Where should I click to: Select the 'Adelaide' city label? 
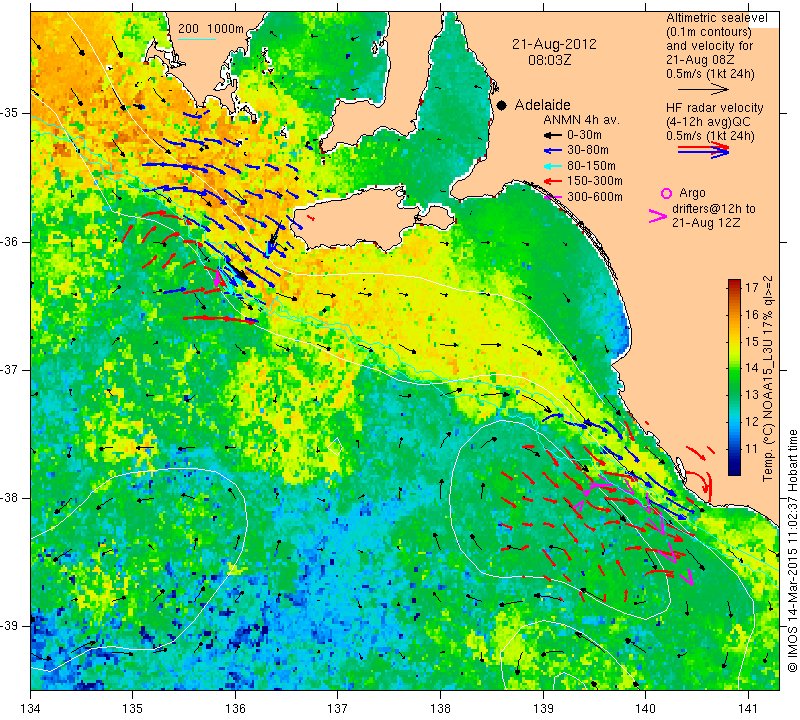pos(542,105)
